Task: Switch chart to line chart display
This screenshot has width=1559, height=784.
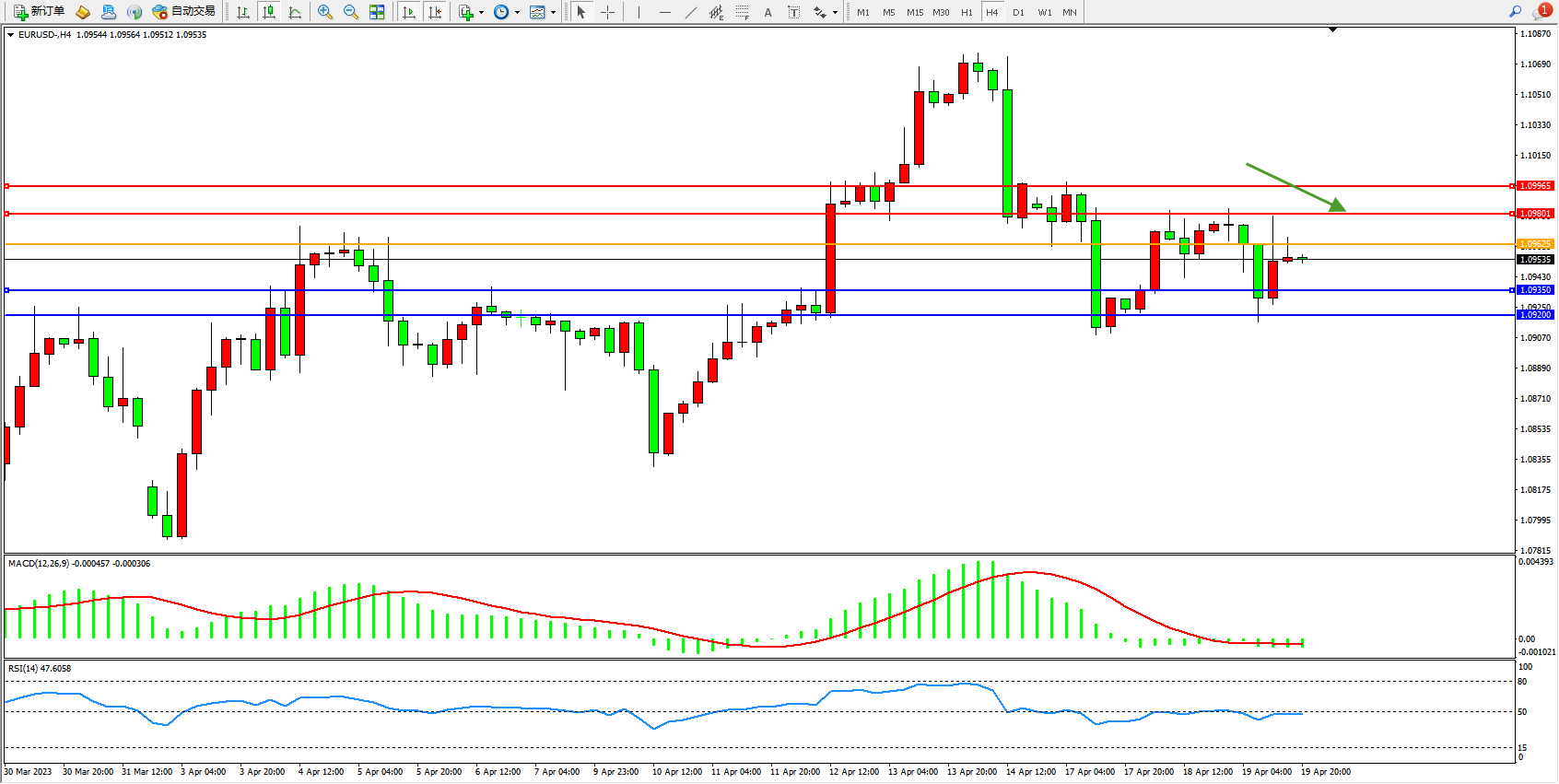Action: point(295,12)
